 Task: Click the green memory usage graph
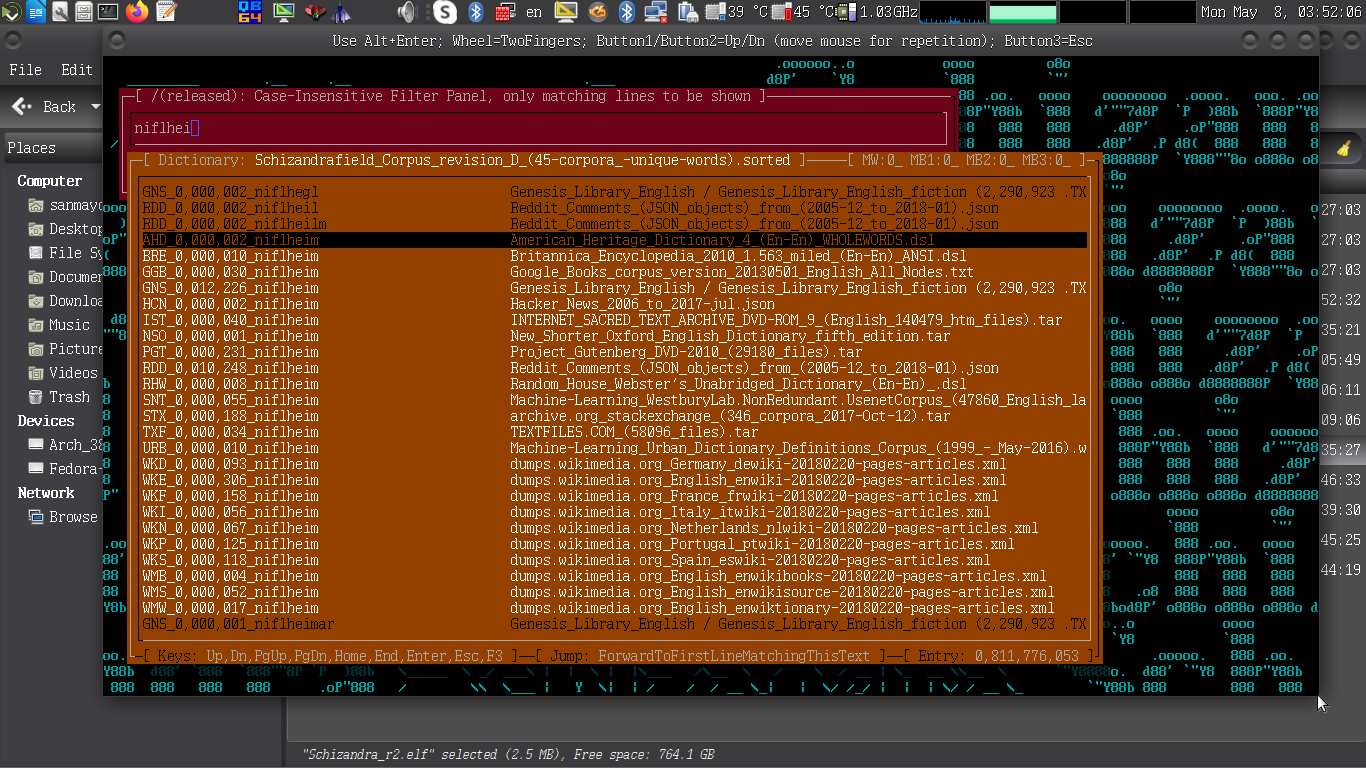[x=1022, y=12]
